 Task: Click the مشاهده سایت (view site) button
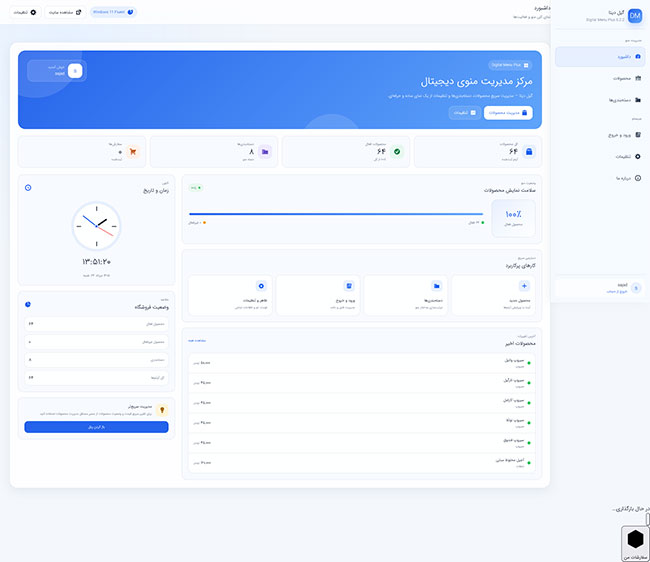click(65, 12)
